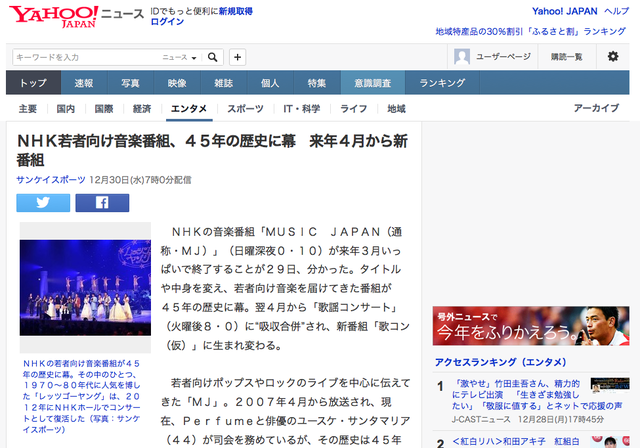The width and height of the screenshot is (640, 448).
Task: Select the エンタメ category
Action: point(189,109)
